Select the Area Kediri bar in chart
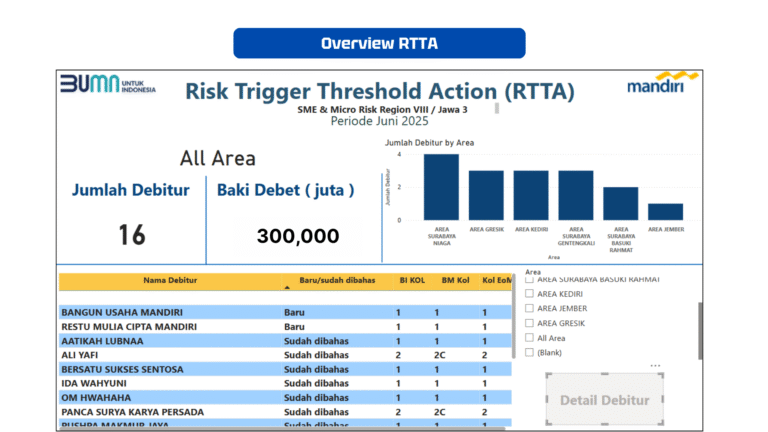Viewport: 768px width, 432px height. pyautogui.click(x=531, y=195)
